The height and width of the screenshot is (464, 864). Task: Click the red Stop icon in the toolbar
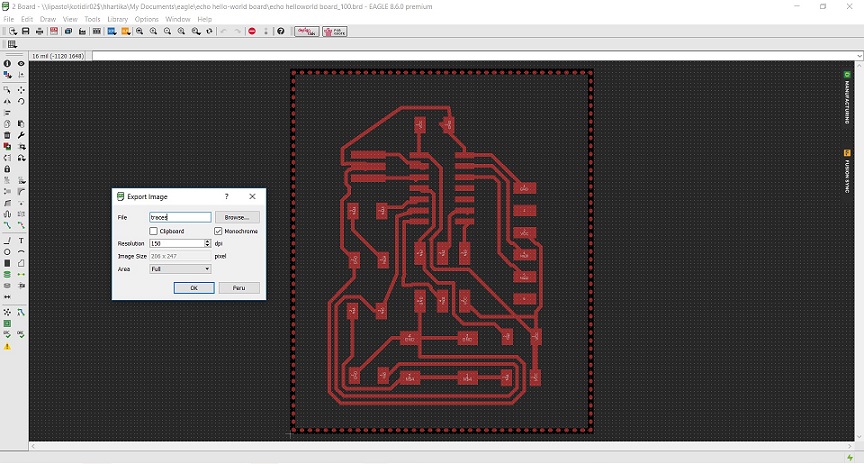(252, 31)
